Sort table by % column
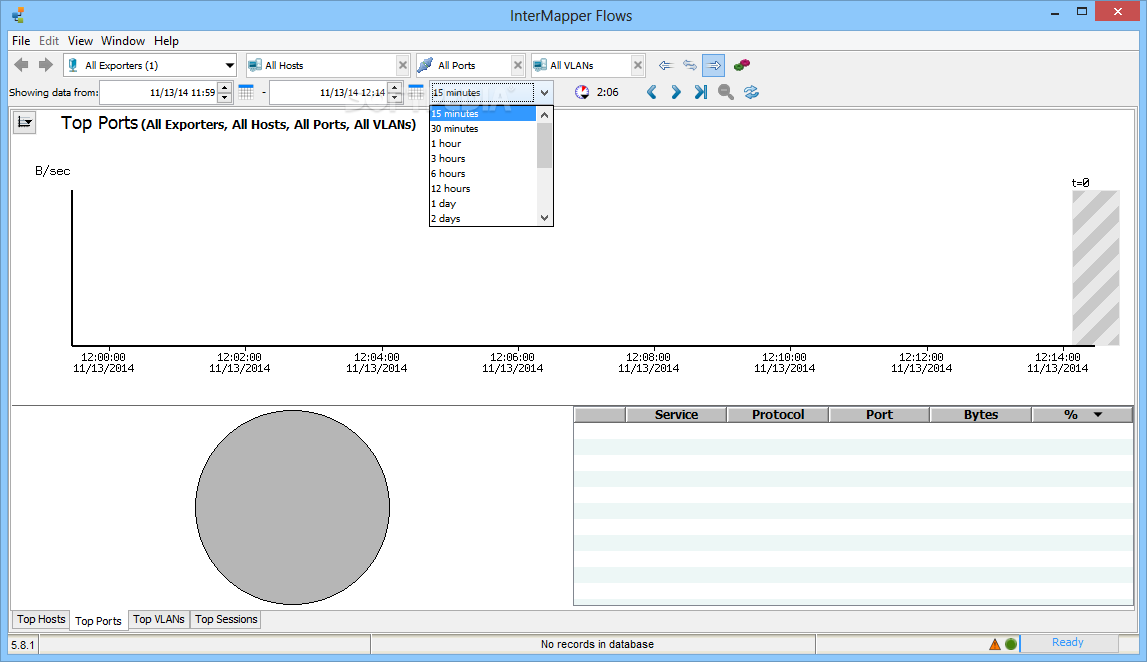 click(x=1082, y=415)
